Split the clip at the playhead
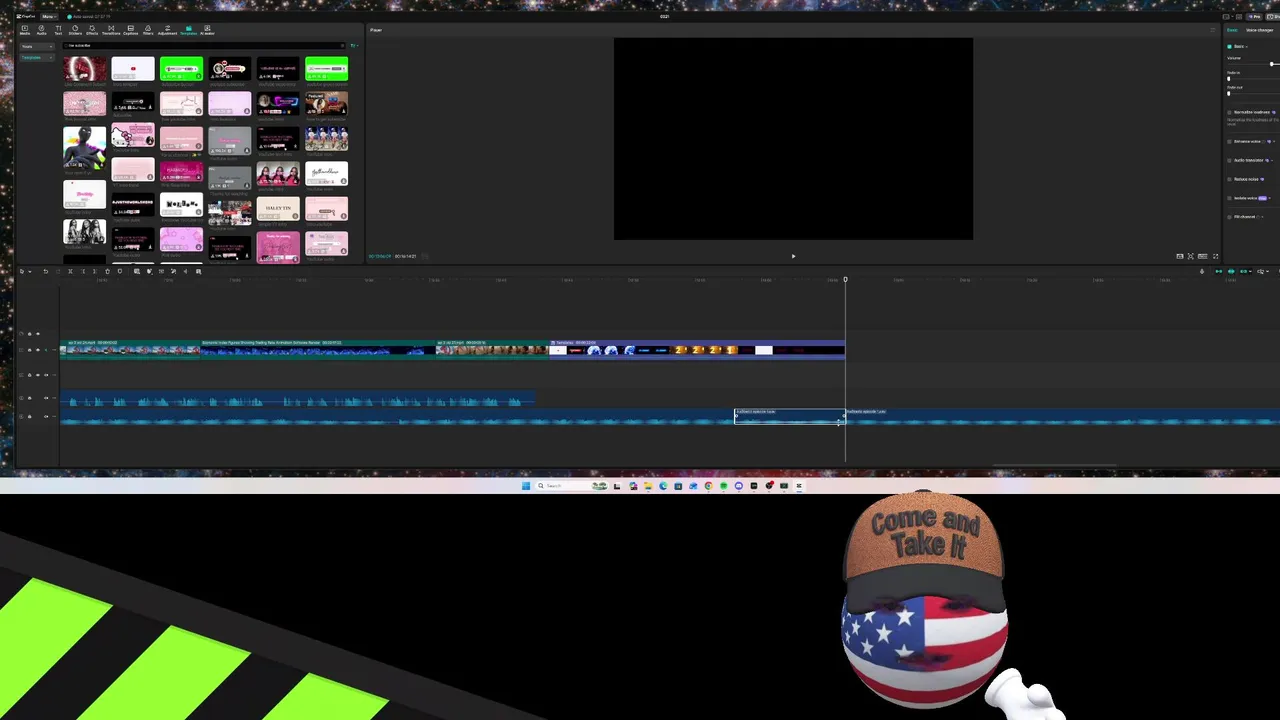 [70, 271]
